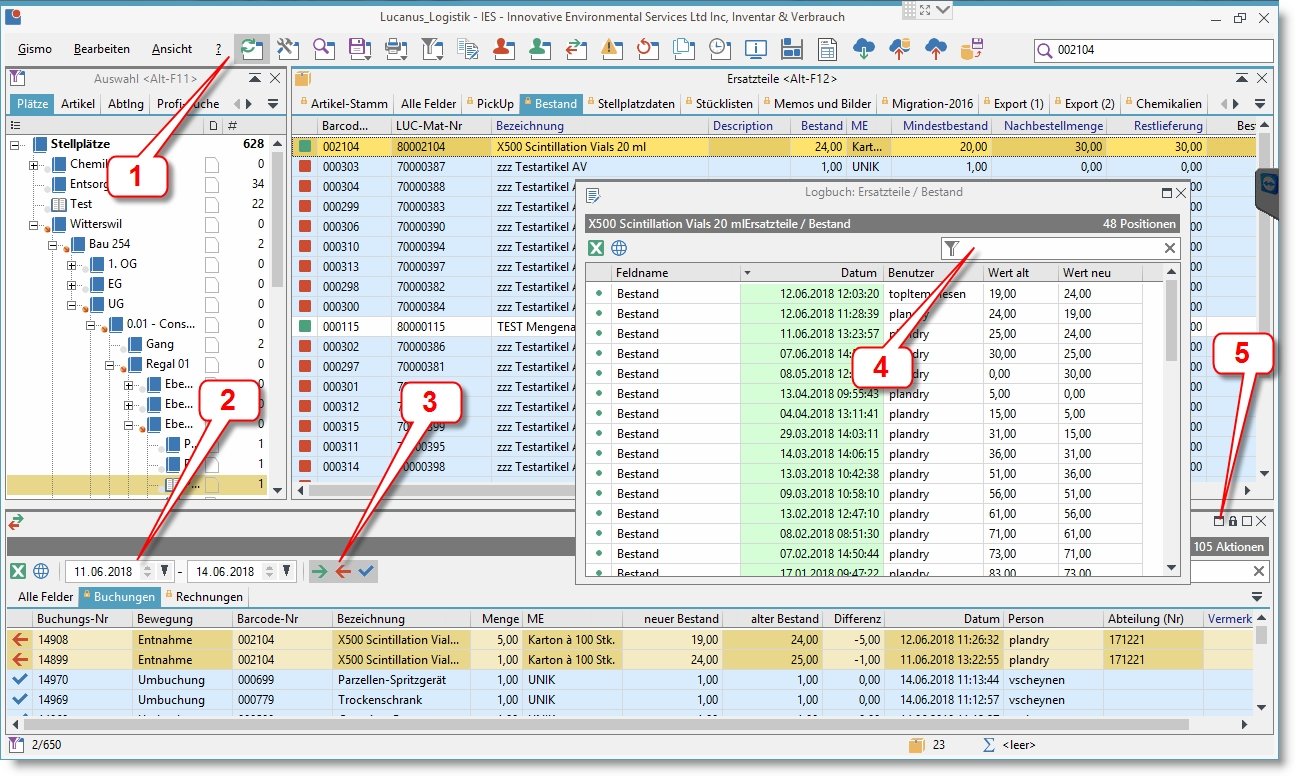This screenshot has height=777, width=1306.
Task: Collapse the Bau 254 tree node
Action: 52,244
